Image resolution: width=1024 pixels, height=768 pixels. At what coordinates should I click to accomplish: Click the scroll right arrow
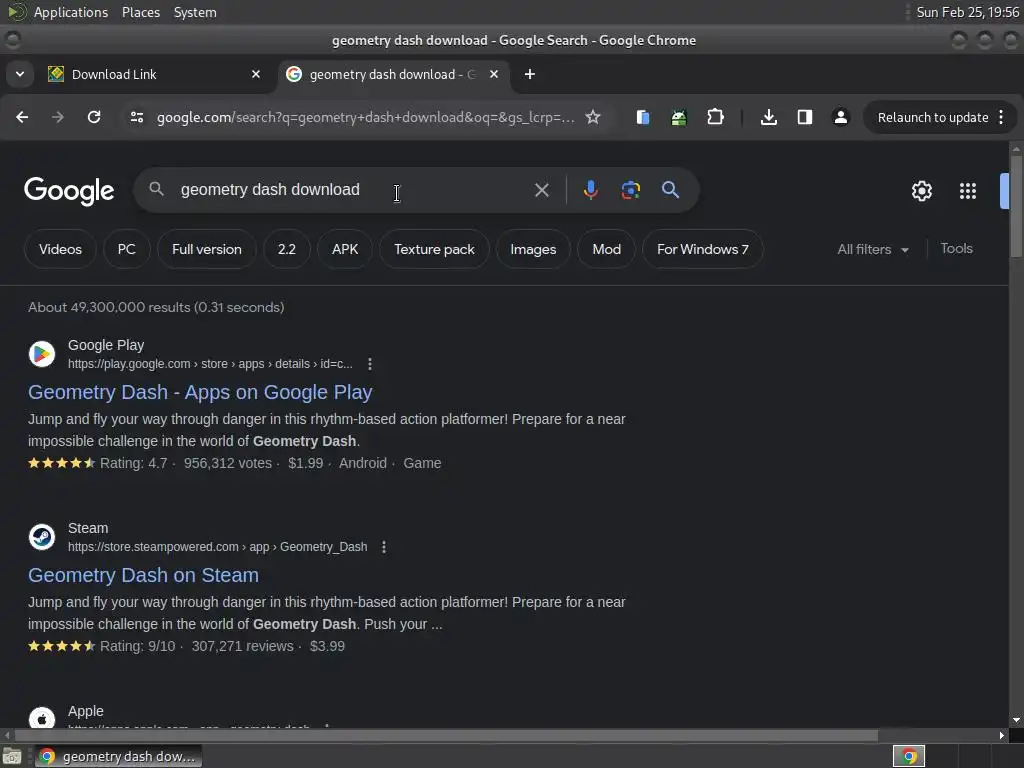coord(1001,735)
